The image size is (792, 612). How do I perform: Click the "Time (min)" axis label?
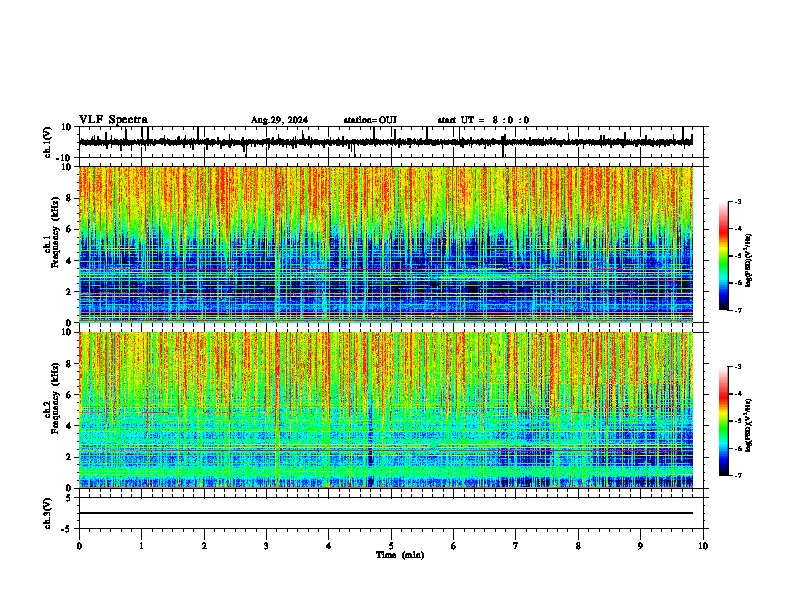pos(400,555)
